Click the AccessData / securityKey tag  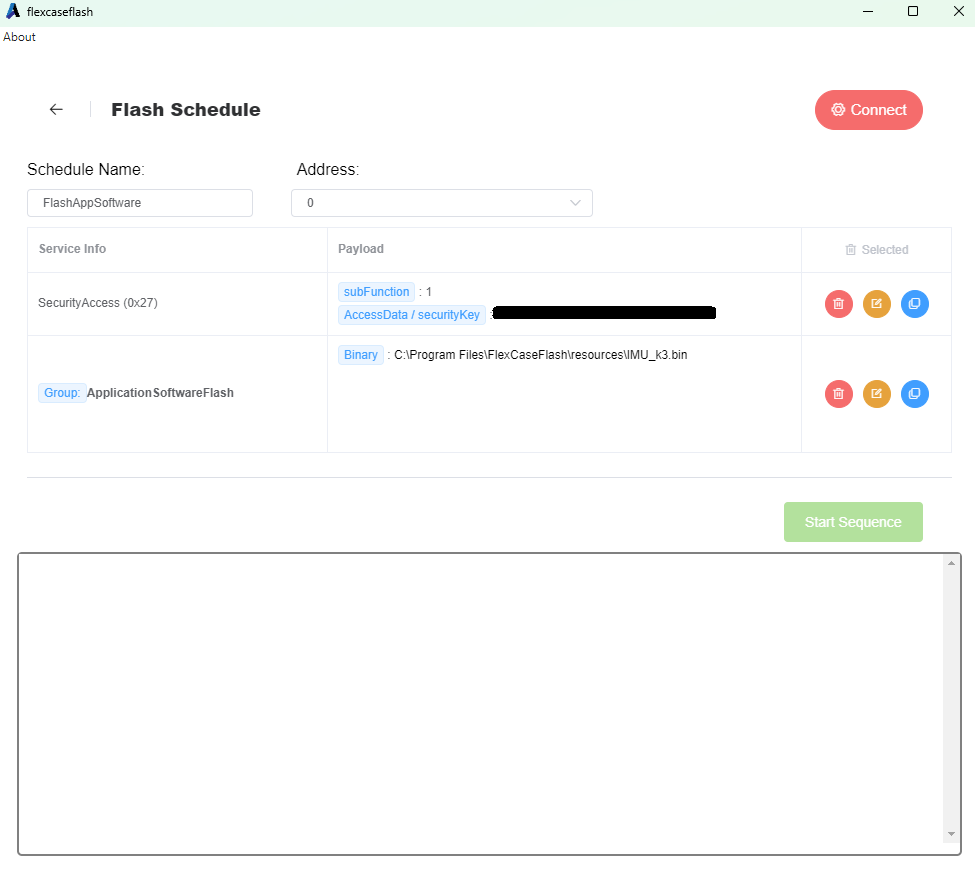coord(411,315)
